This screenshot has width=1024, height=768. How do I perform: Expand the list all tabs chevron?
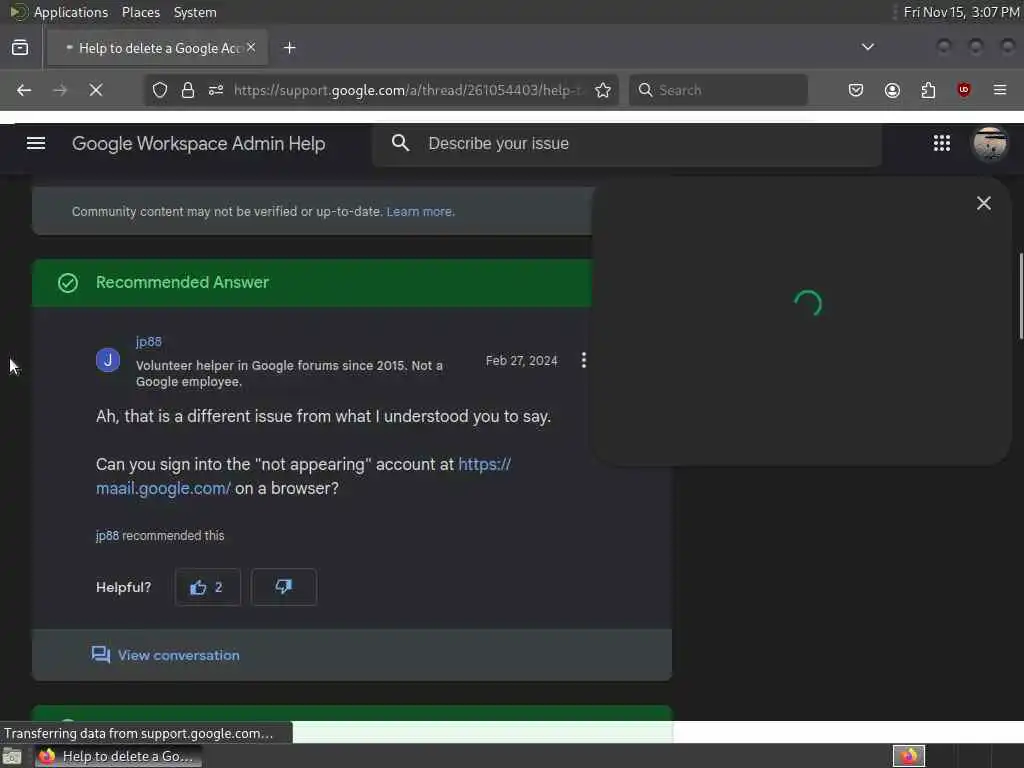[867, 47]
